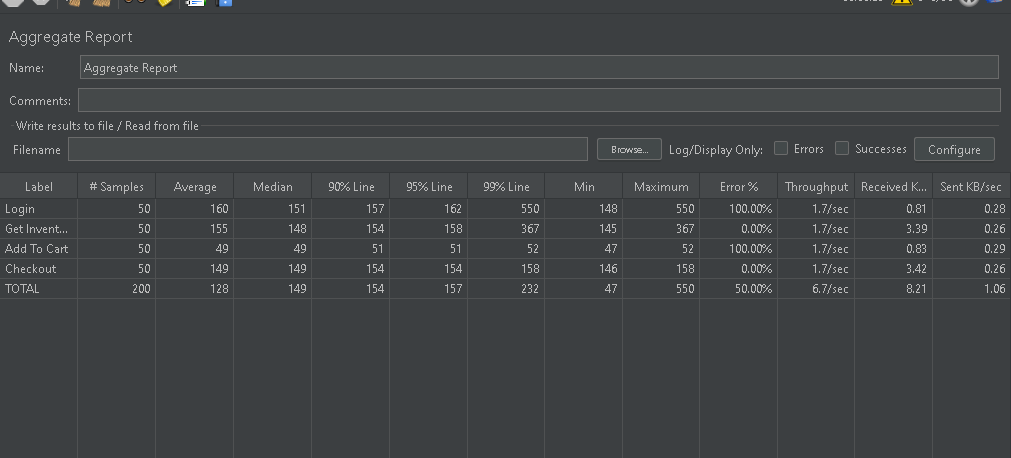Sort by the 95% Line column header
1011x458 pixels.
click(429, 186)
